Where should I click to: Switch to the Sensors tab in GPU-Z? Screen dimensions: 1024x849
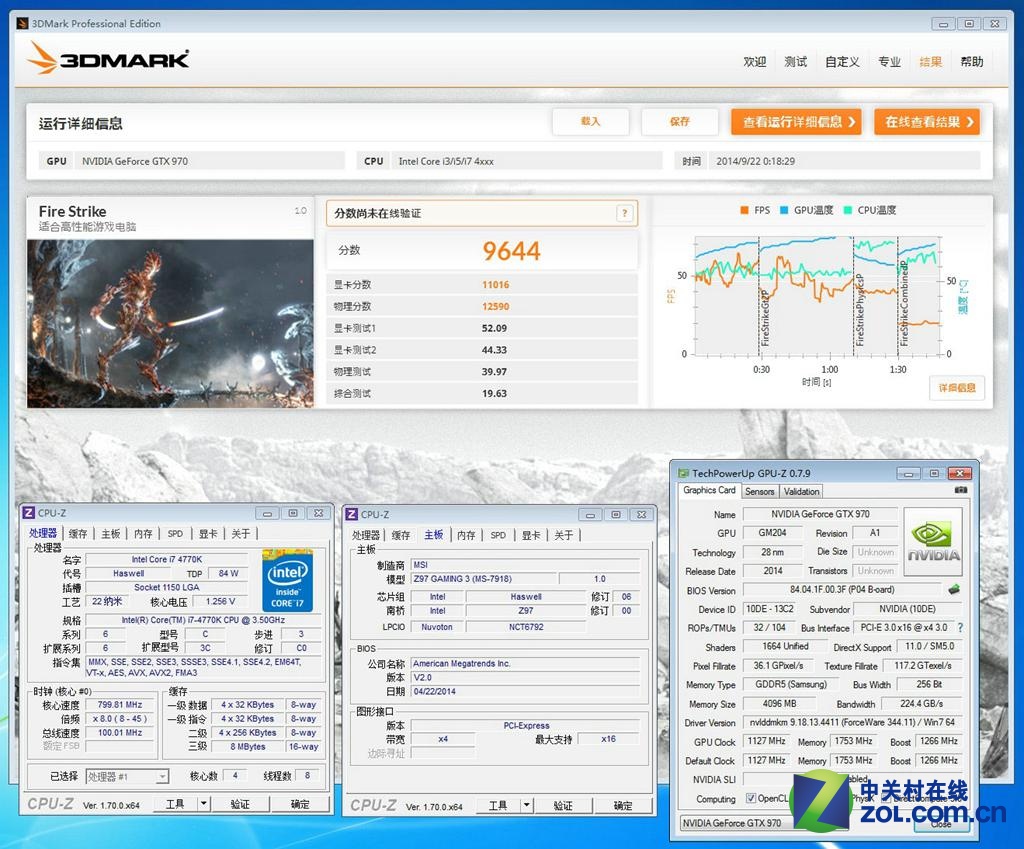click(759, 491)
